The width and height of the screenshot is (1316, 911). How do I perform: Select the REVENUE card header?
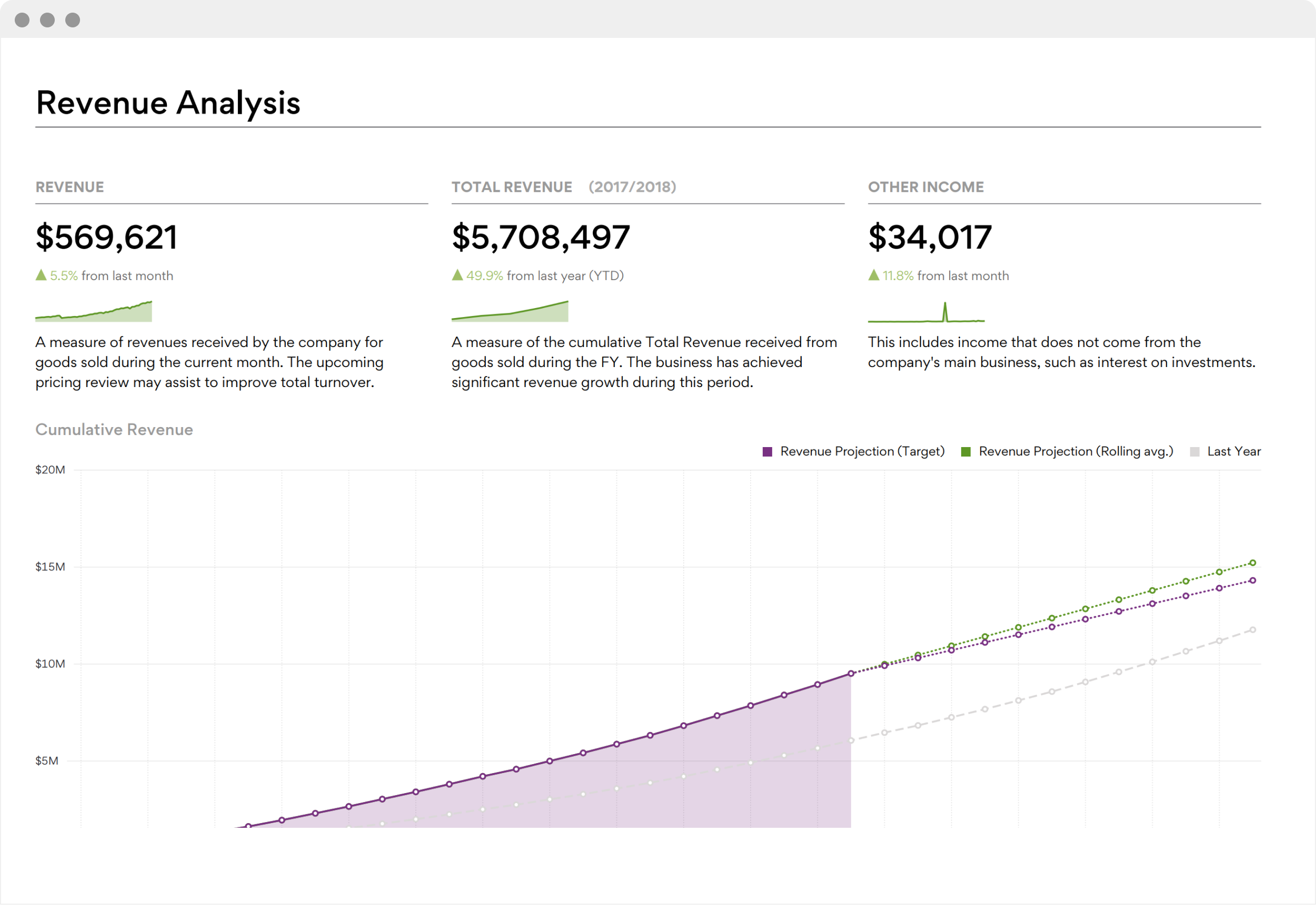click(69, 186)
